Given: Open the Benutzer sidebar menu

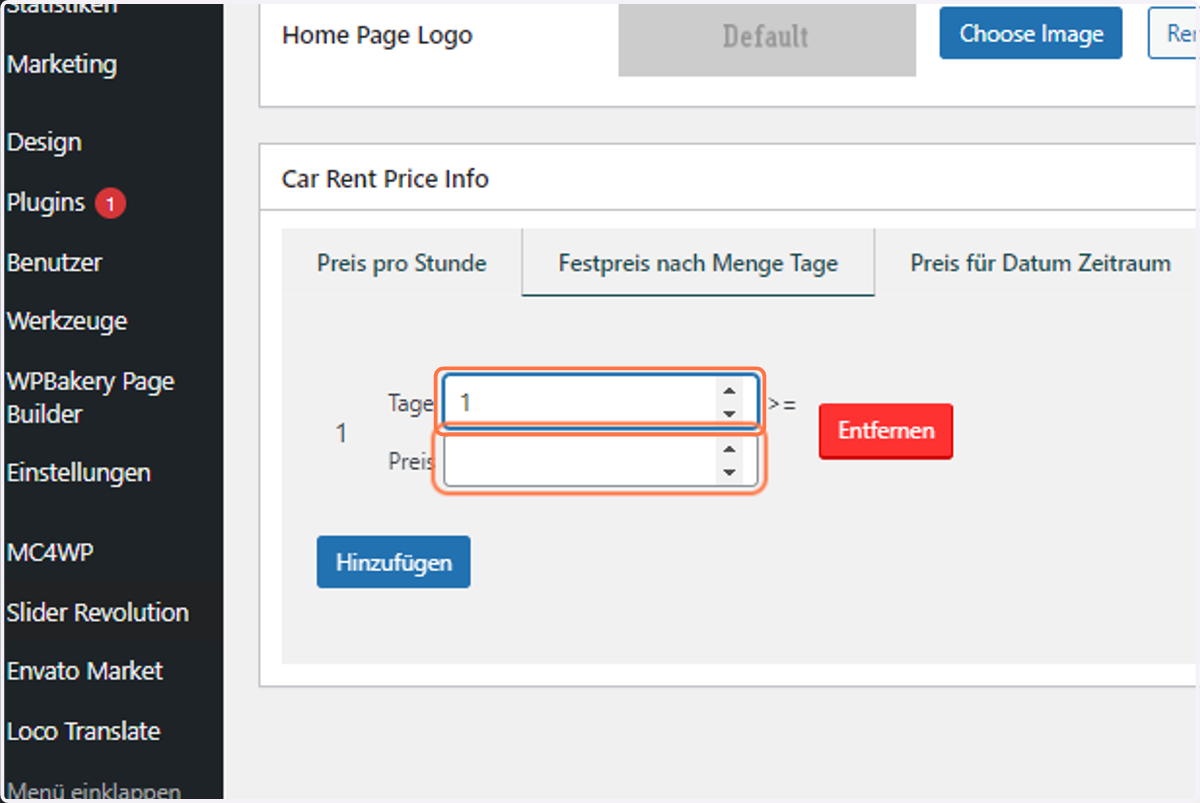Looking at the screenshot, I should (55, 262).
